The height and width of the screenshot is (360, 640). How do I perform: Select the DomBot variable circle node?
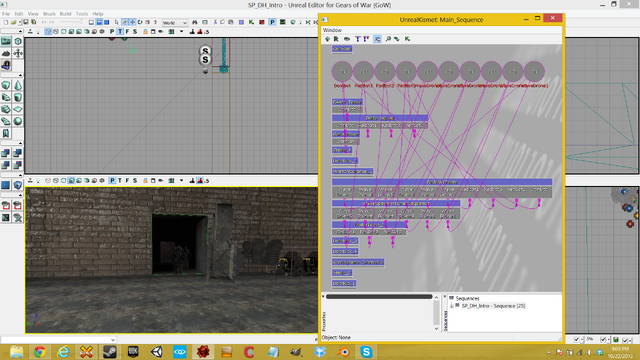342,71
